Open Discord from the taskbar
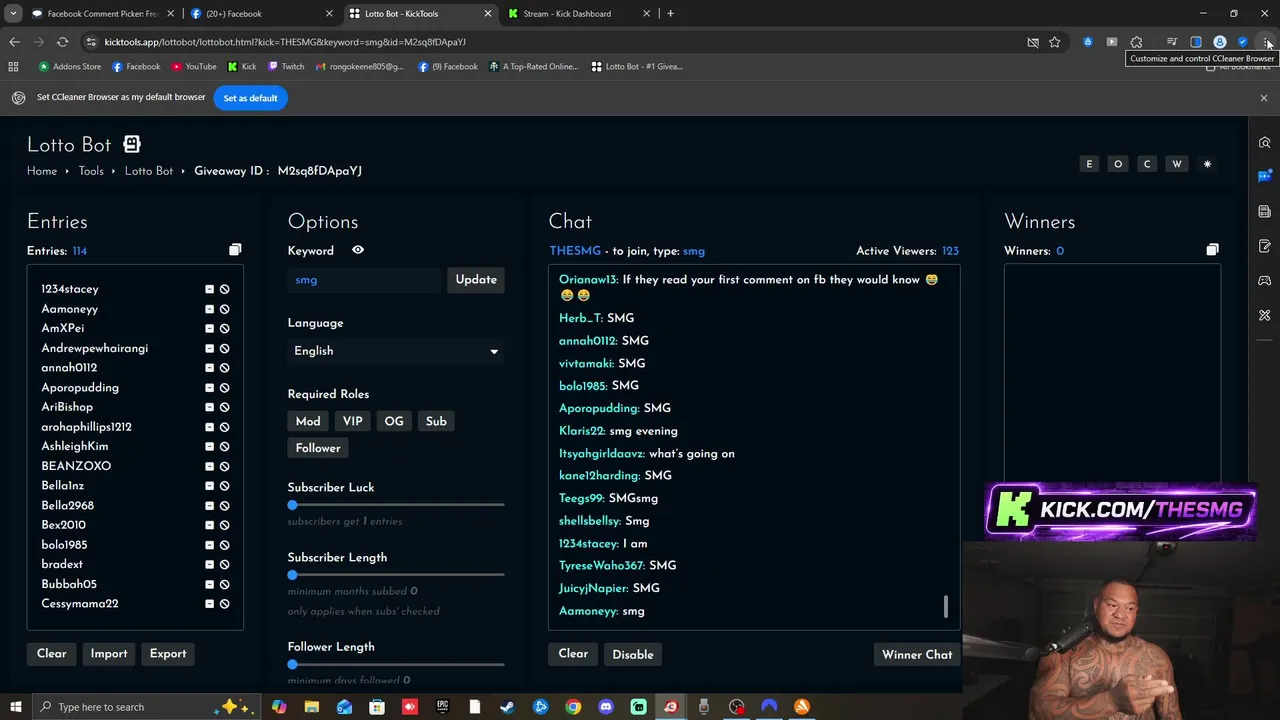 (x=605, y=707)
